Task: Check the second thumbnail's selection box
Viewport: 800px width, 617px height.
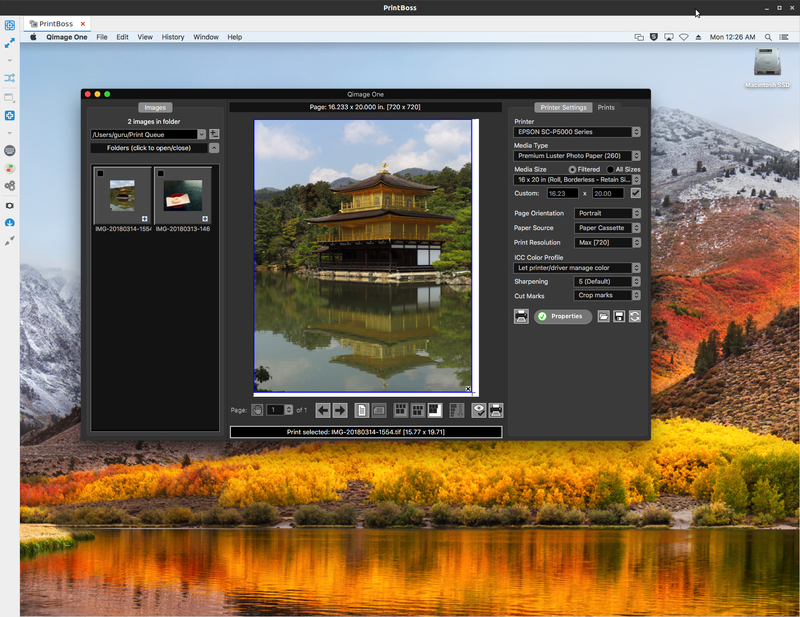Action: (x=161, y=174)
